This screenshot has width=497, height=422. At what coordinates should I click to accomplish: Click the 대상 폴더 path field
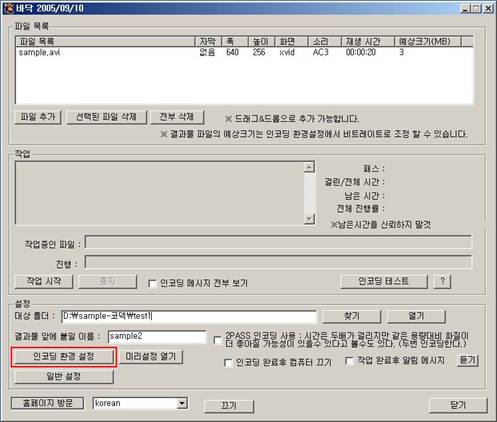tap(189, 316)
